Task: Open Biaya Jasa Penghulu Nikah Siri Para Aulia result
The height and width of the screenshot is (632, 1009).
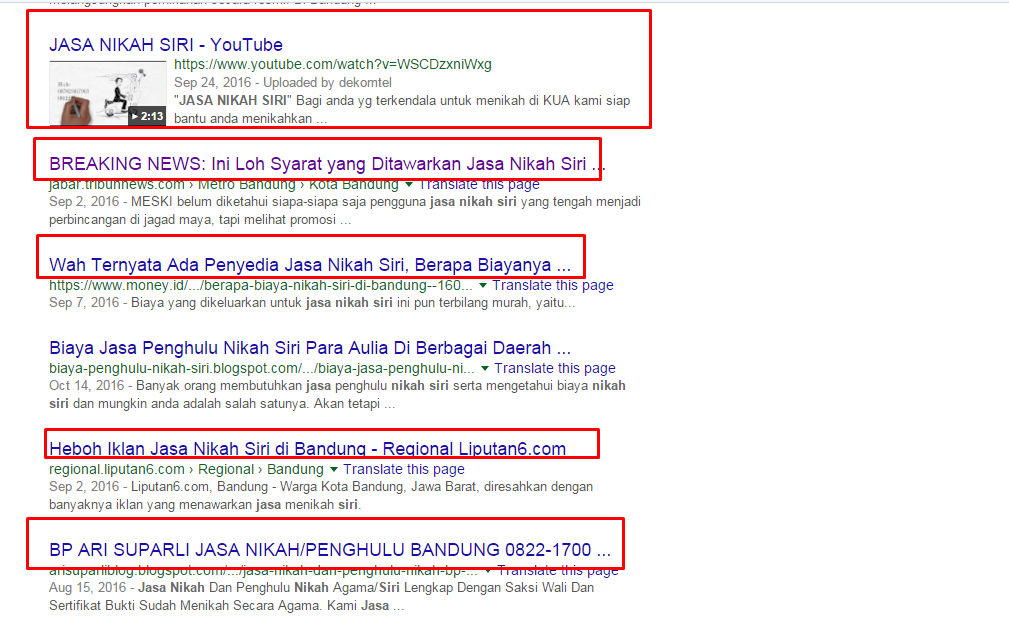Action: tap(310, 348)
